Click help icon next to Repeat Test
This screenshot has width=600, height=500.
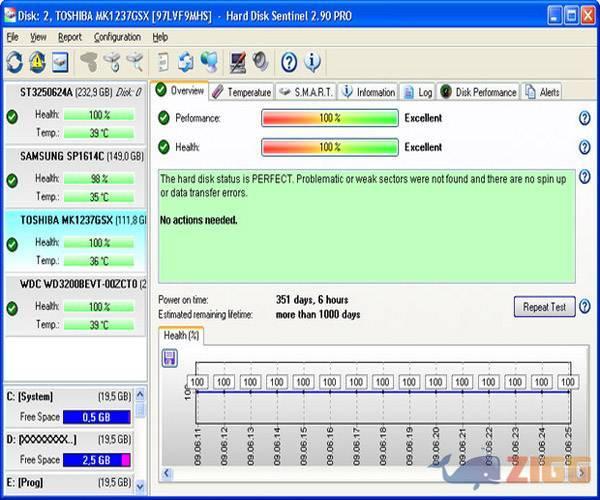585,307
